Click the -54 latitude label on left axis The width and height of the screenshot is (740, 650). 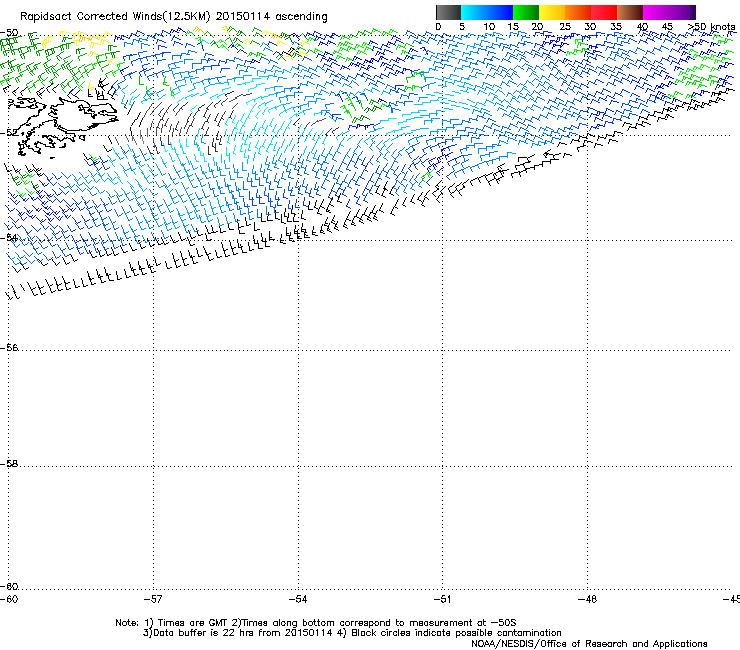[x=9, y=238]
